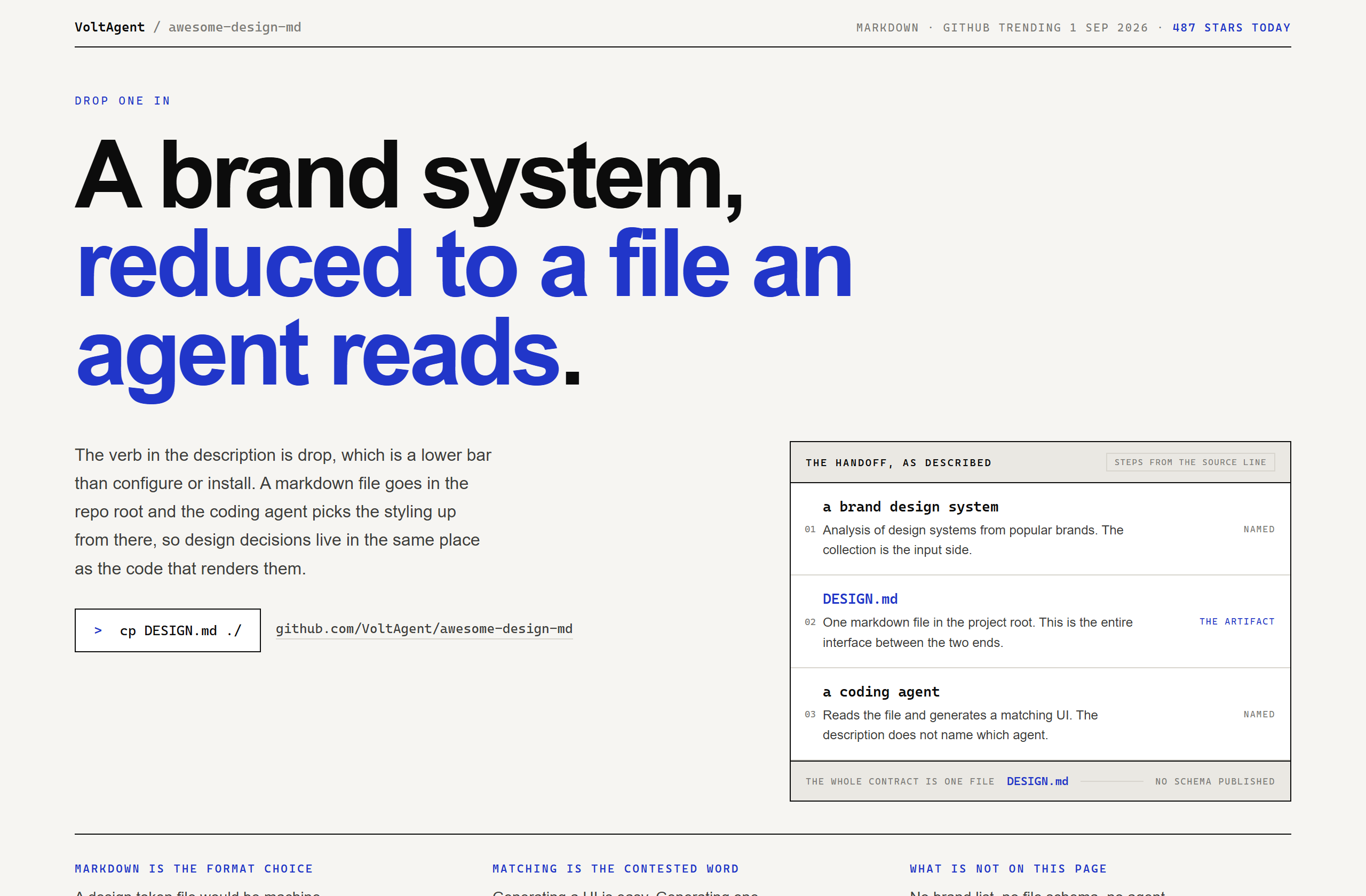Click the '>' prompt symbol in command button
The image size is (1366, 896).
pyautogui.click(x=98, y=630)
